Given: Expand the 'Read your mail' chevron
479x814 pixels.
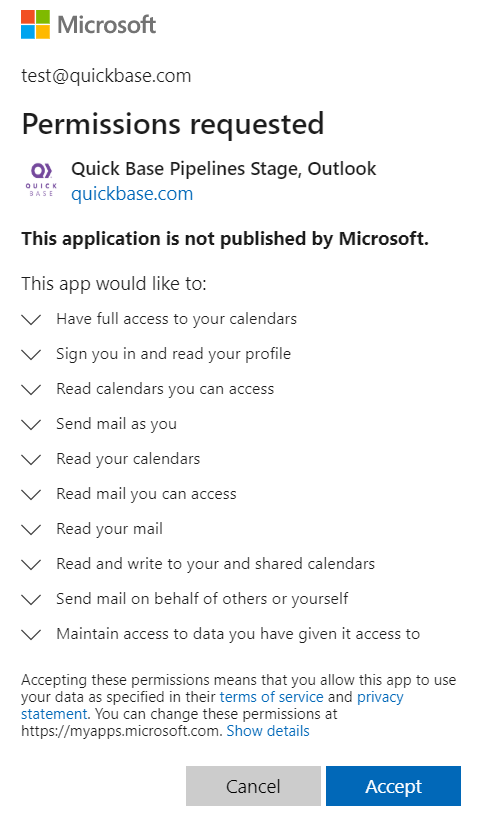Looking at the screenshot, I should pyautogui.click(x=32, y=530).
